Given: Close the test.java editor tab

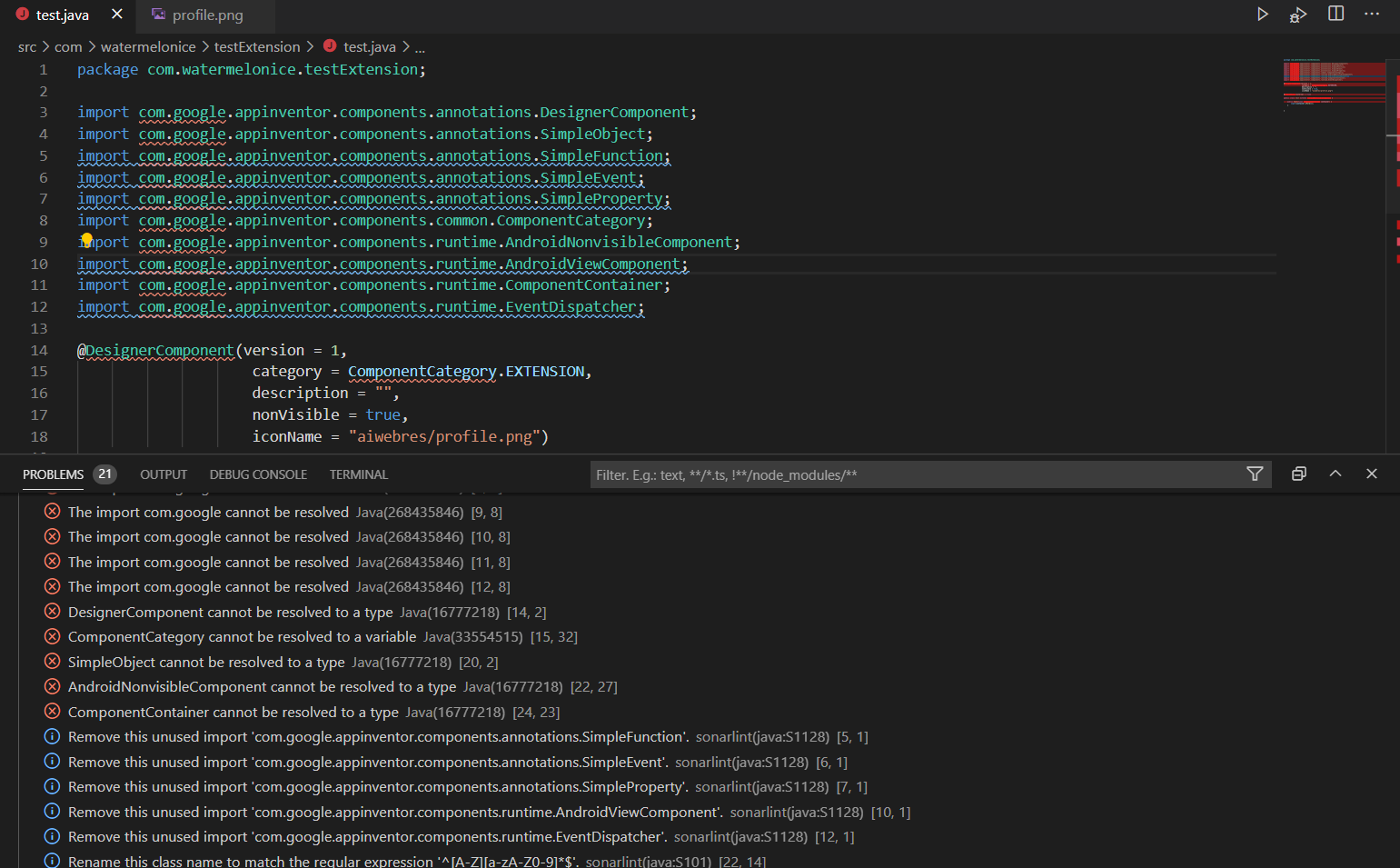Looking at the screenshot, I should tap(116, 15).
